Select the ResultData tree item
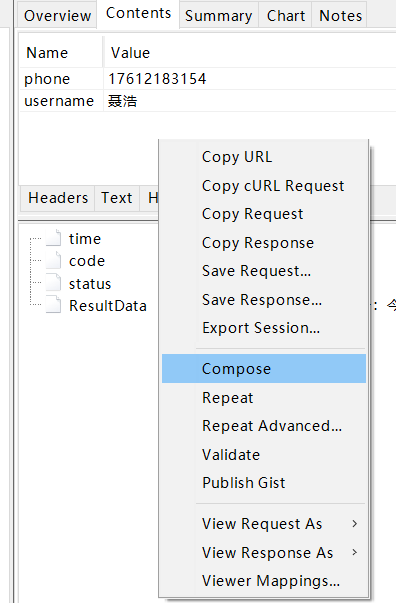This screenshot has height=603, width=396. click(x=108, y=306)
